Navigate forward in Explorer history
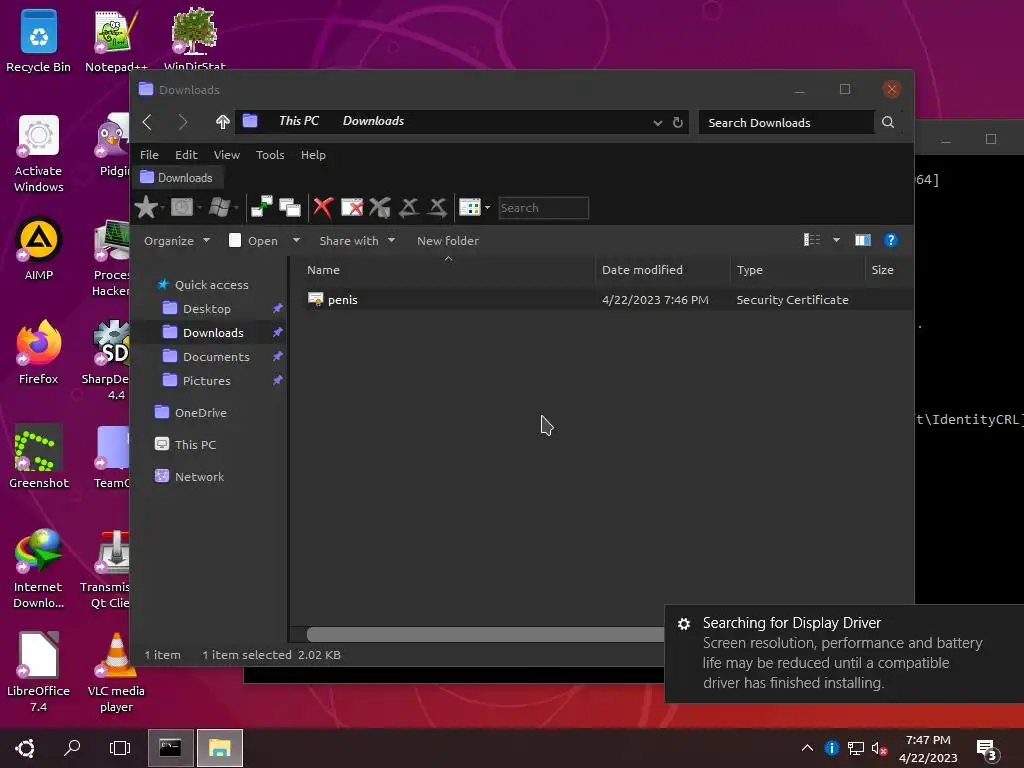 pos(183,121)
